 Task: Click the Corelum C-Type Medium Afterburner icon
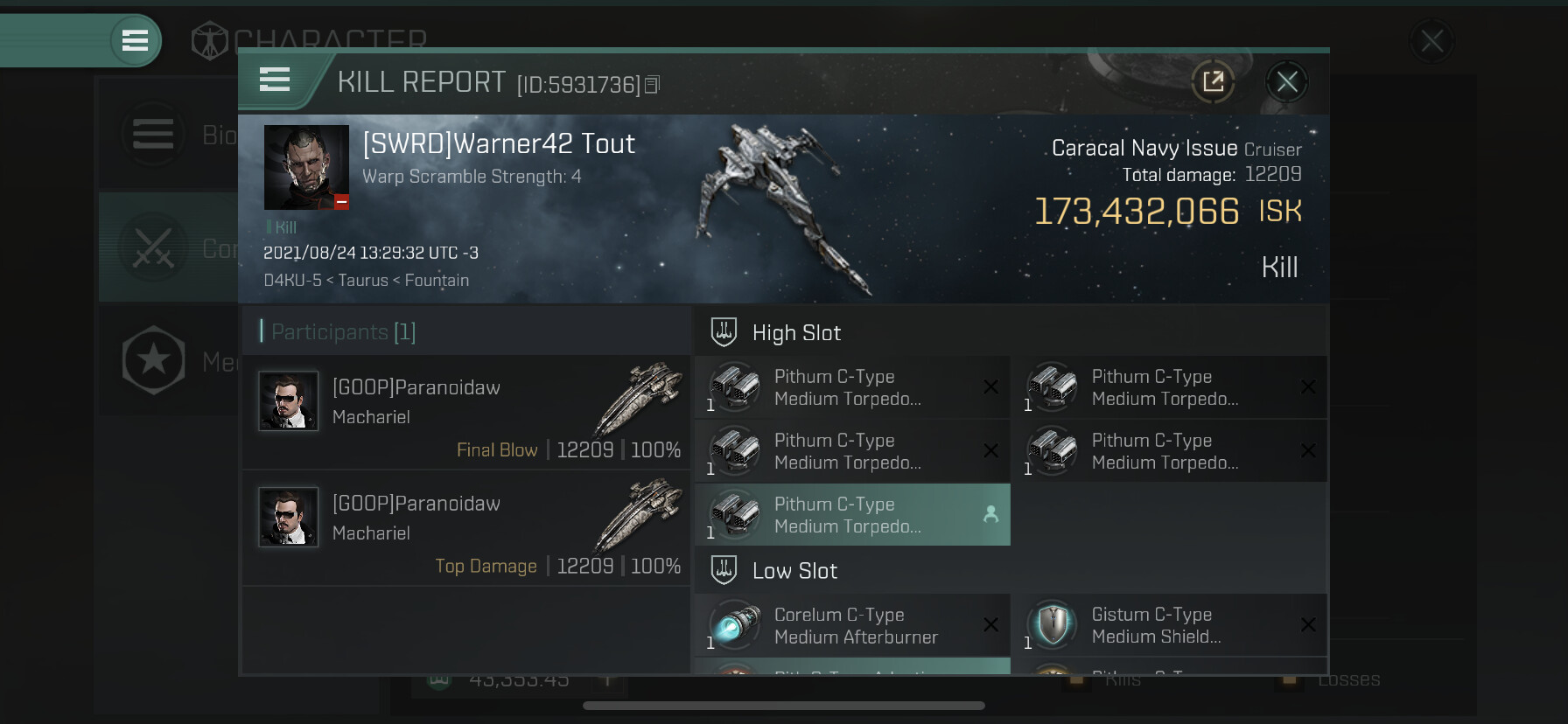(734, 625)
